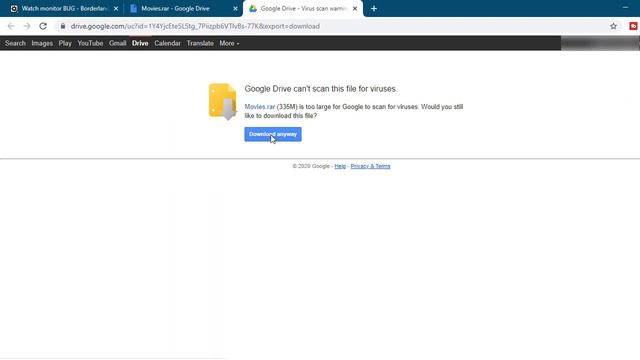Open Play in Google bar
Screen dimensions: 640x360
pos(65,43)
